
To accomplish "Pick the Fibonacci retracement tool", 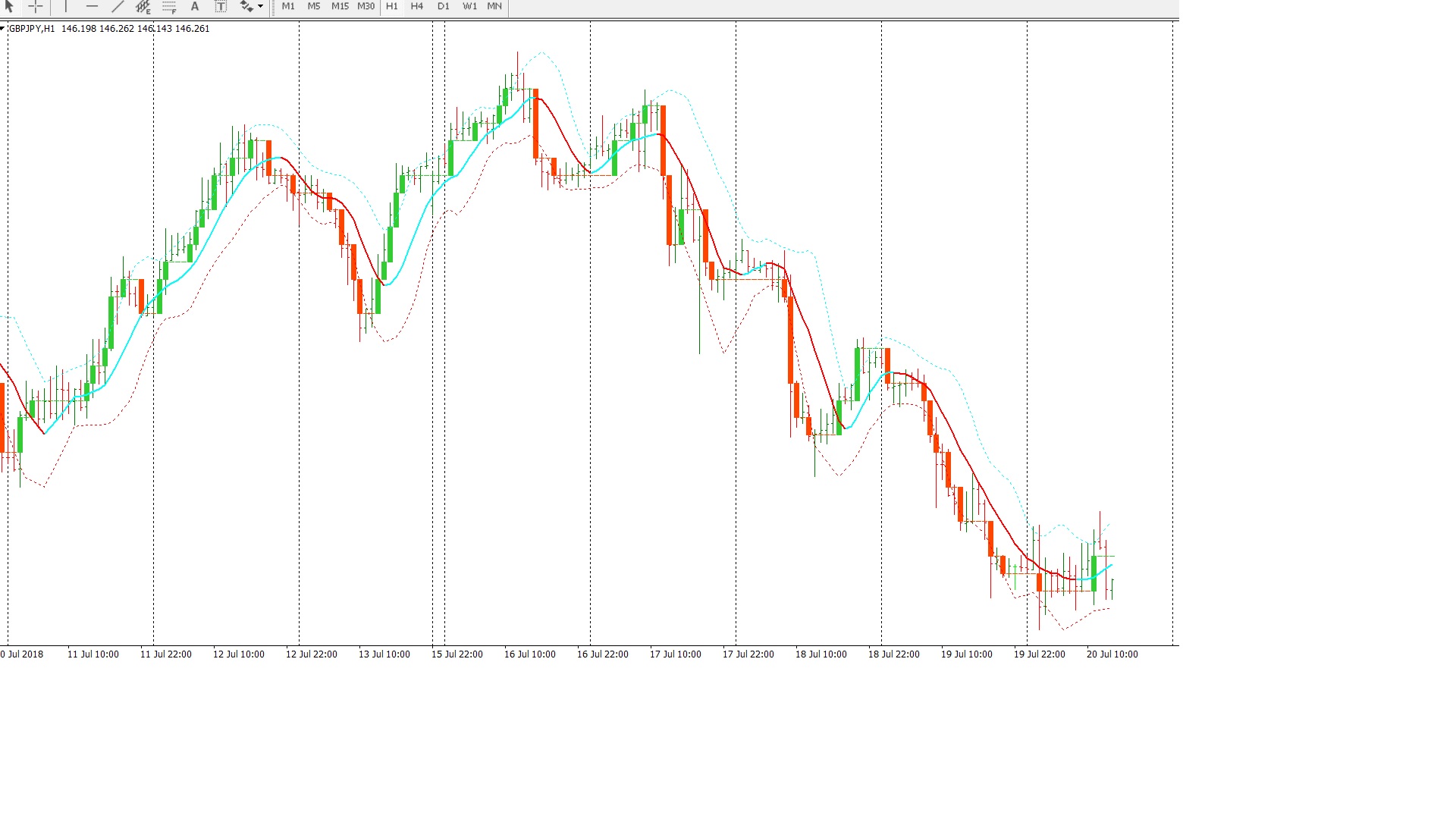I will click(x=169, y=7).
